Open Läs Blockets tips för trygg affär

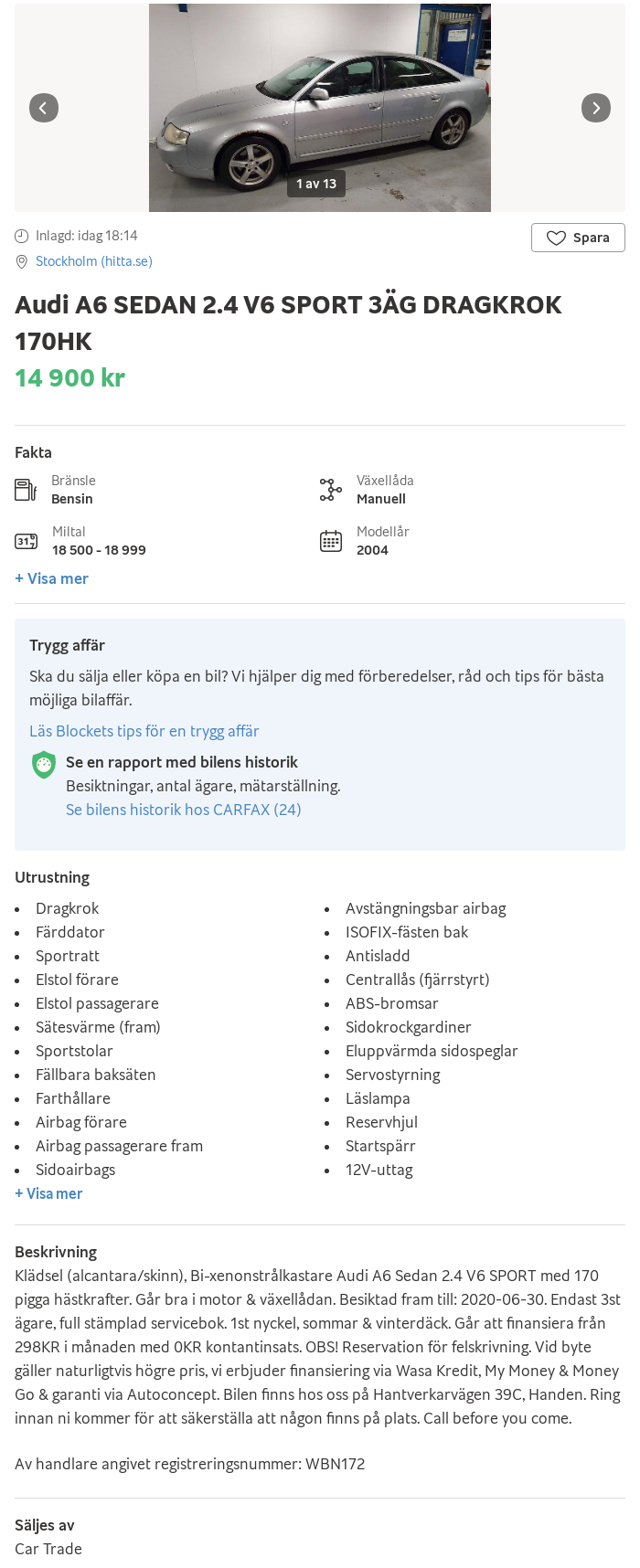point(144,731)
